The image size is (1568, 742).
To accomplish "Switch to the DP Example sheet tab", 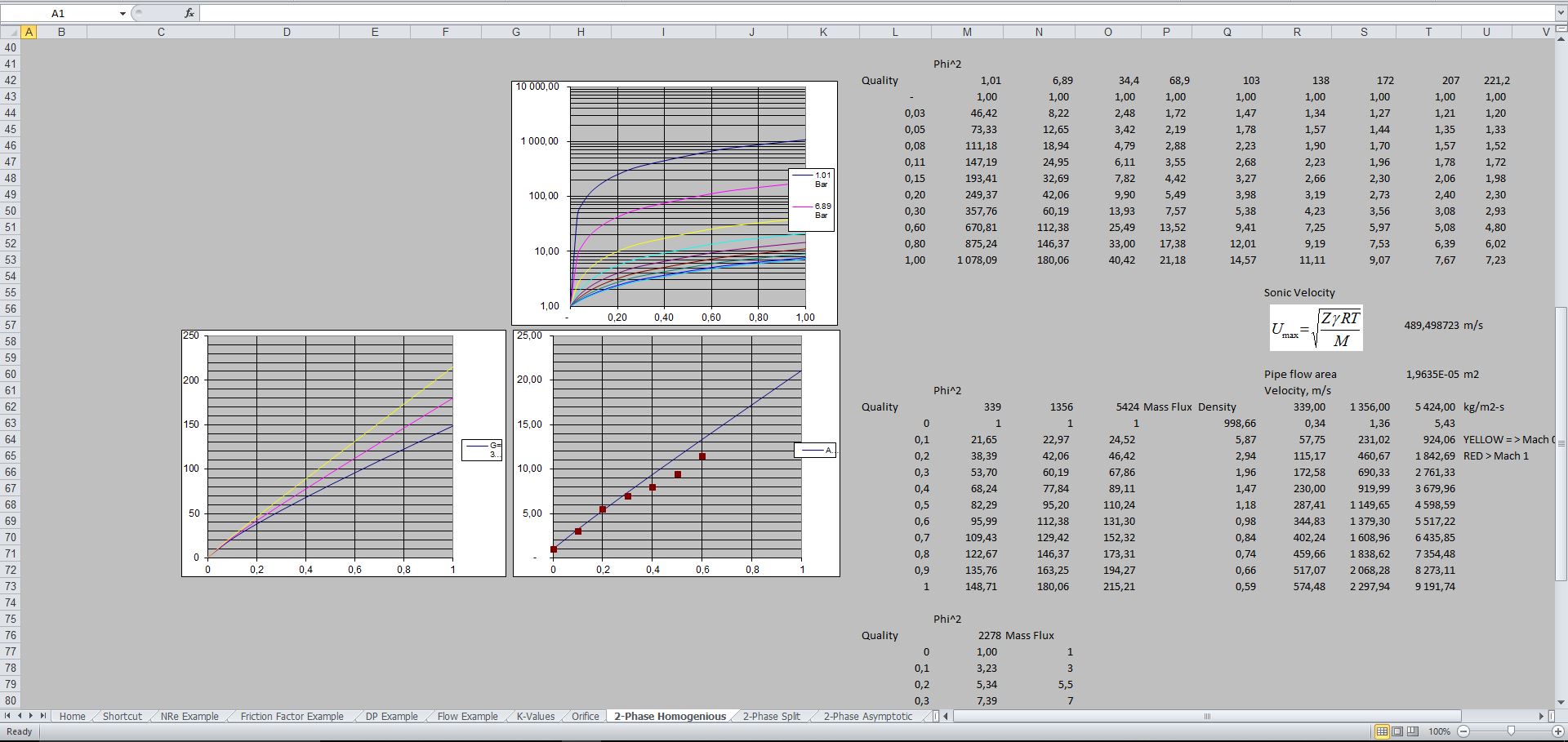I will 391,716.
